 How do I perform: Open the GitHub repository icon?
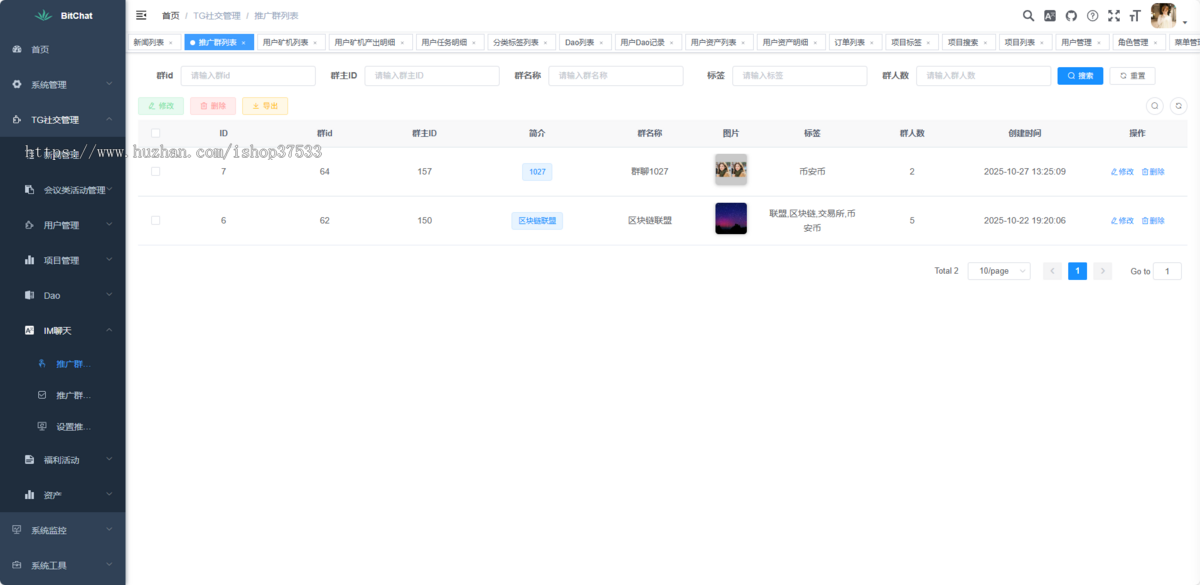click(1072, 15)
